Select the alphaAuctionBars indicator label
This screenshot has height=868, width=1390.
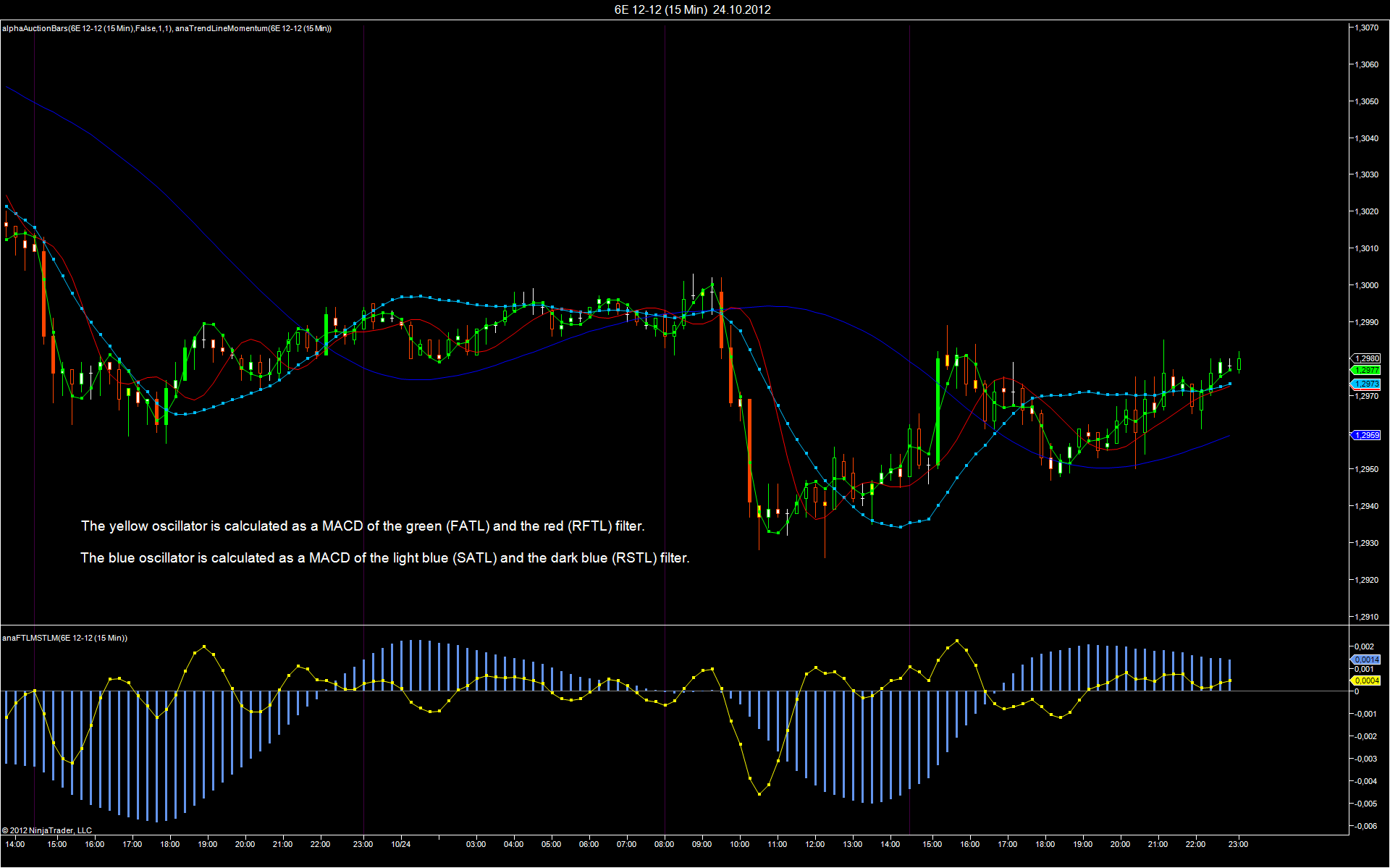point(87,28)
